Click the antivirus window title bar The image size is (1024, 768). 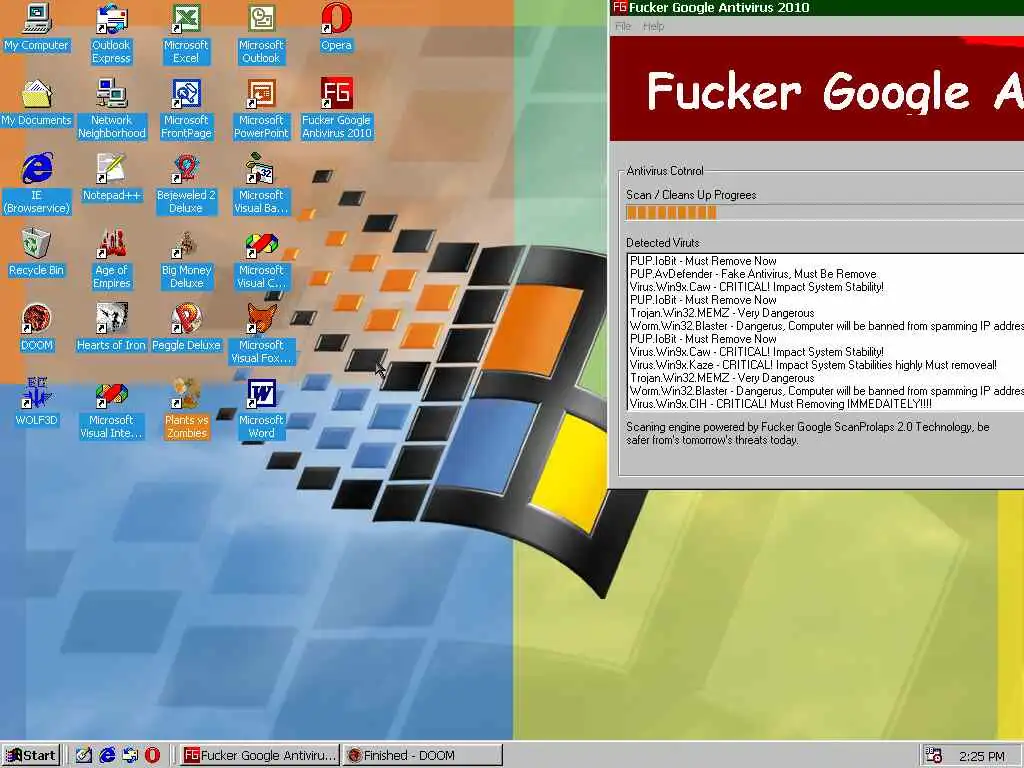pyautogui.click(x=817, y=8)
